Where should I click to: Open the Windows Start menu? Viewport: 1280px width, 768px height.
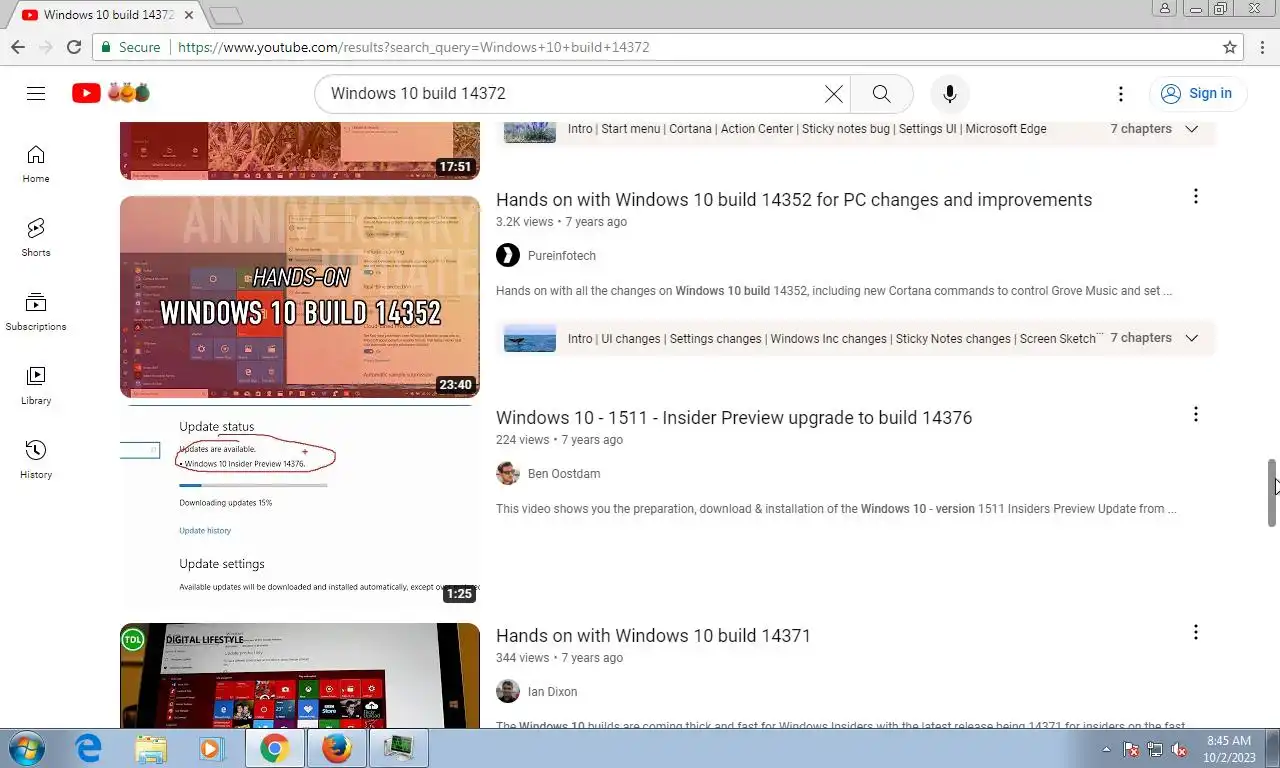point(26,748)
